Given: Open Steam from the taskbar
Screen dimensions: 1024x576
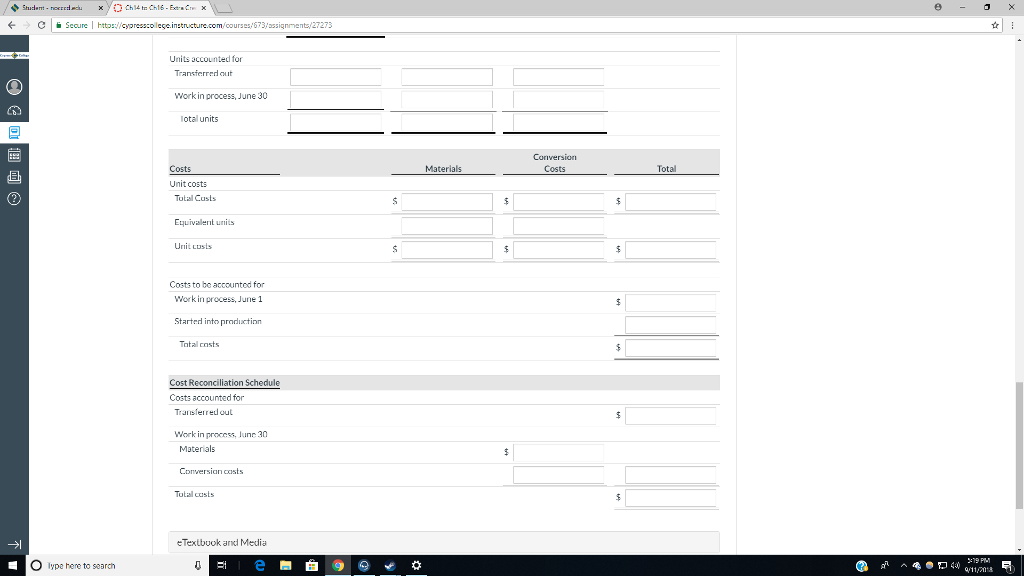Looking at the screenshot, I should 390,566.
